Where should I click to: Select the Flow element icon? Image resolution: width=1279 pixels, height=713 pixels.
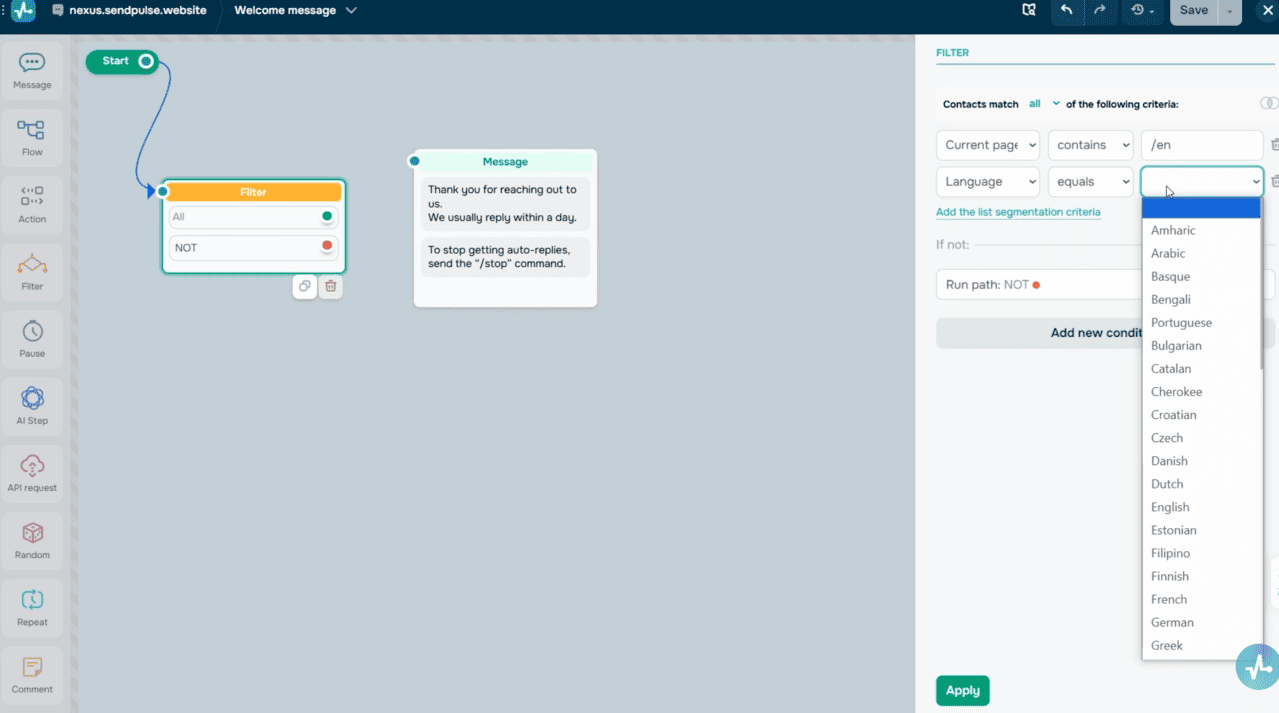(32, 129)
